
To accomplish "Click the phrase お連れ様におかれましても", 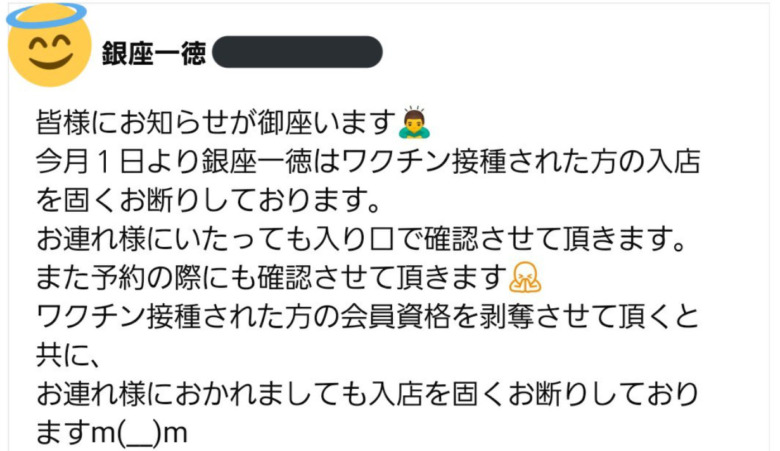I will pos(201,394).
